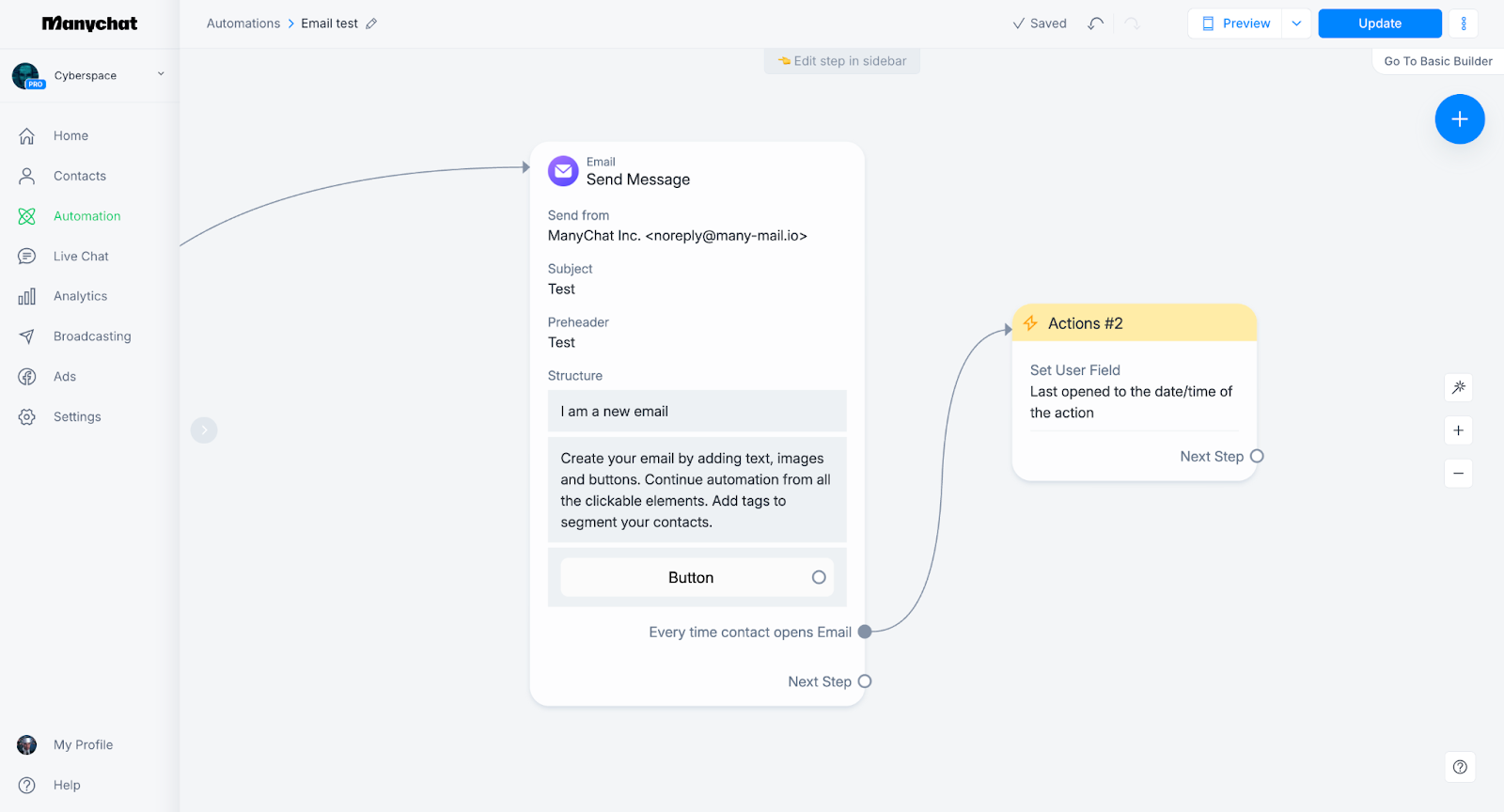Image resolution: width=1504 pixels, height=812 pixels.
Task: Open Live Chat from the sidebar
Action: click(x=81, y=257)
